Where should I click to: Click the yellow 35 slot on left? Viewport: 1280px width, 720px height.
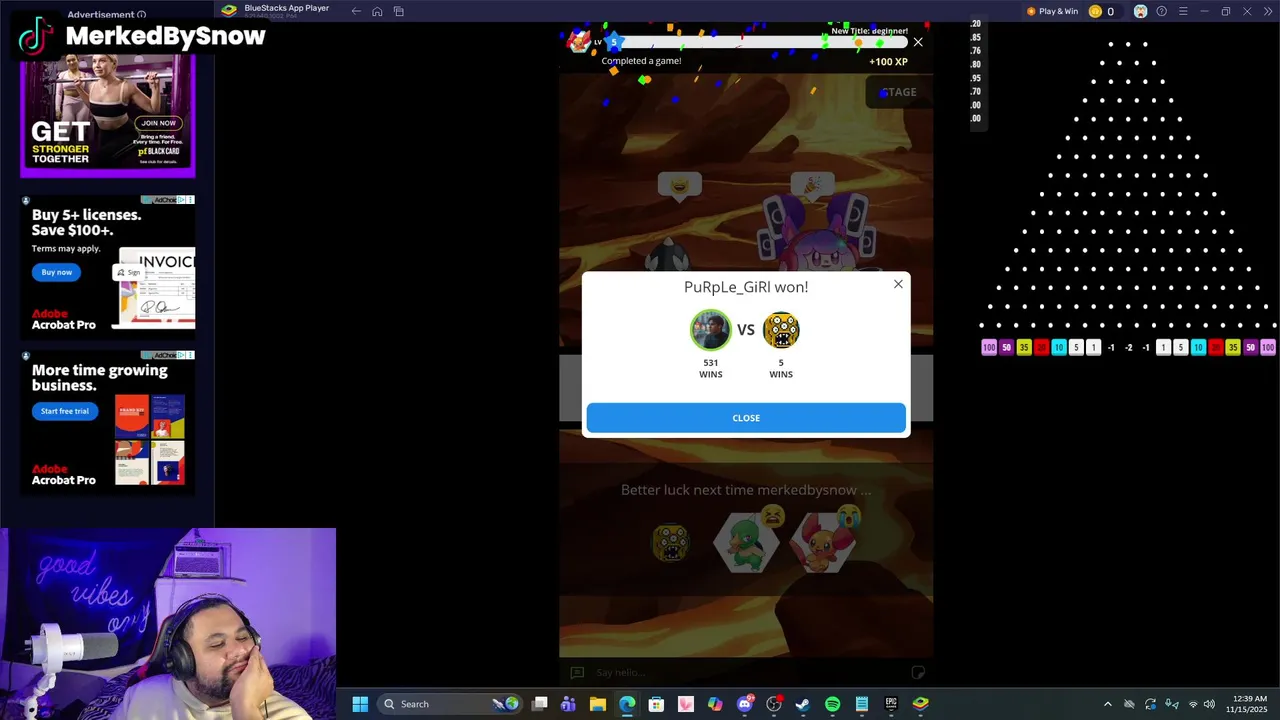coord(1024,347)
